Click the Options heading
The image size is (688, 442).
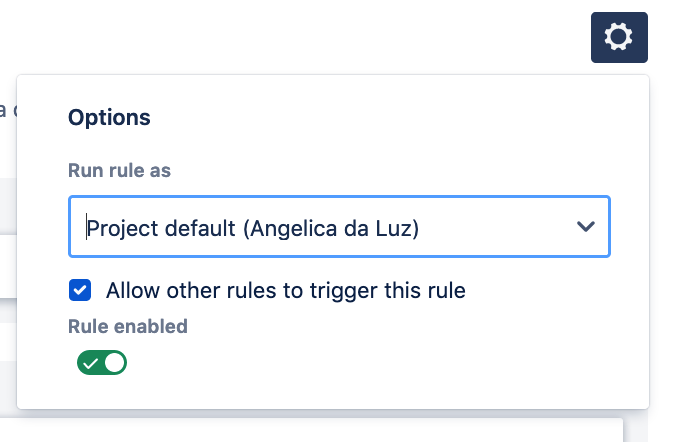(109, 118)
